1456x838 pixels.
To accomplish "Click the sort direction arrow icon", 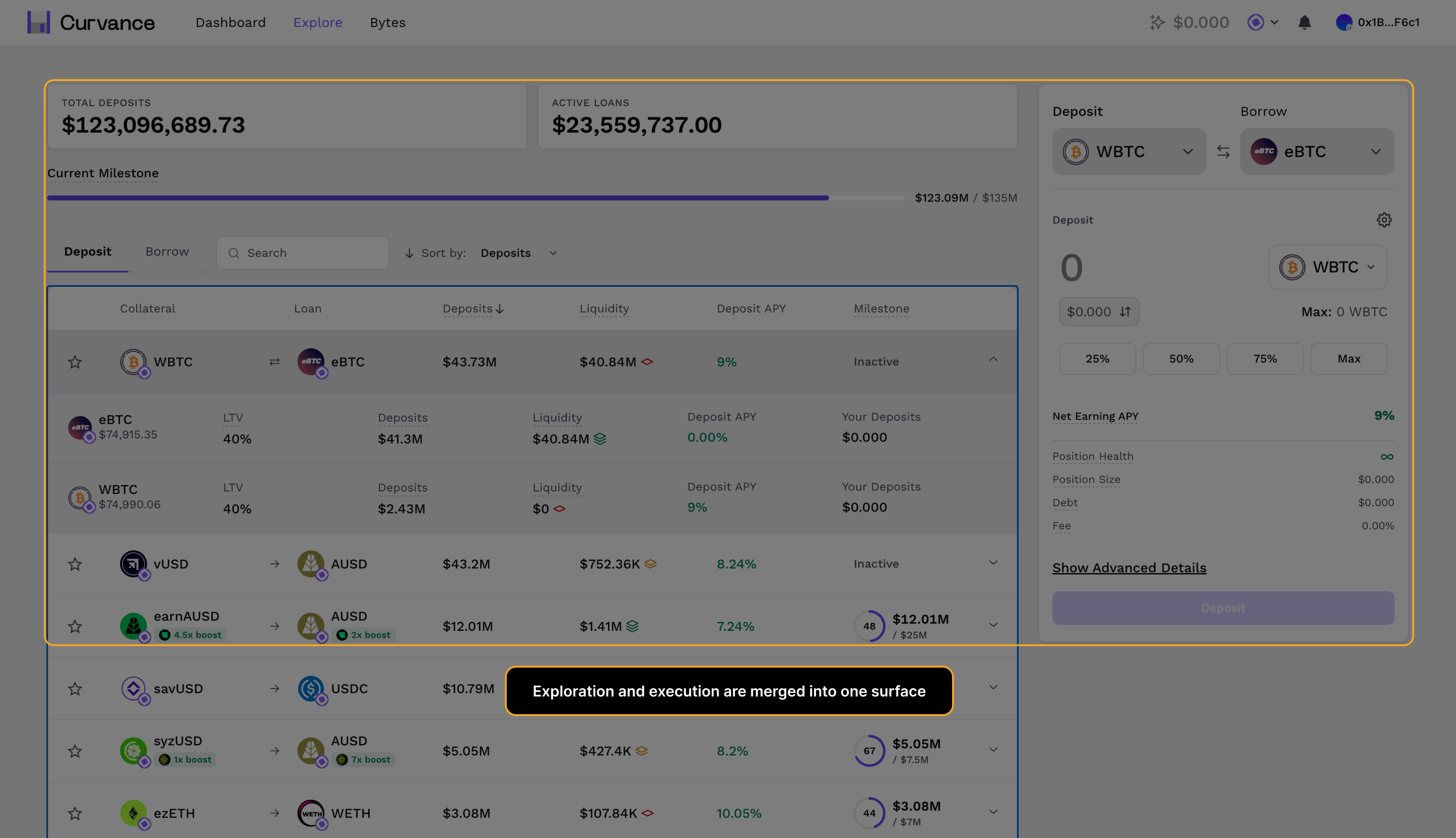I will pos(409,253).
